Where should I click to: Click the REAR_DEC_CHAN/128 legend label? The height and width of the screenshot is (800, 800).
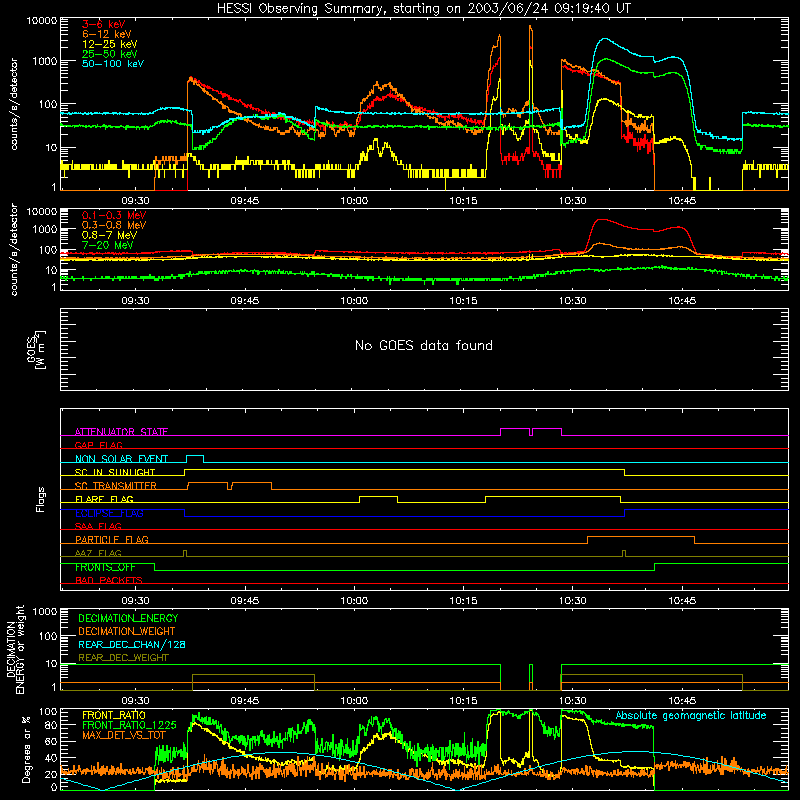(132, 645)
